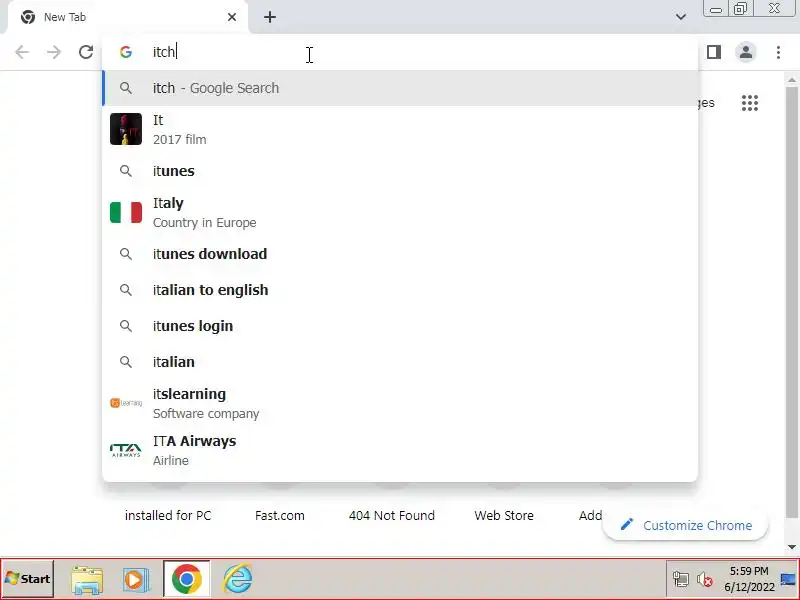Click the Italy flag thumbnail

[126, 213]
